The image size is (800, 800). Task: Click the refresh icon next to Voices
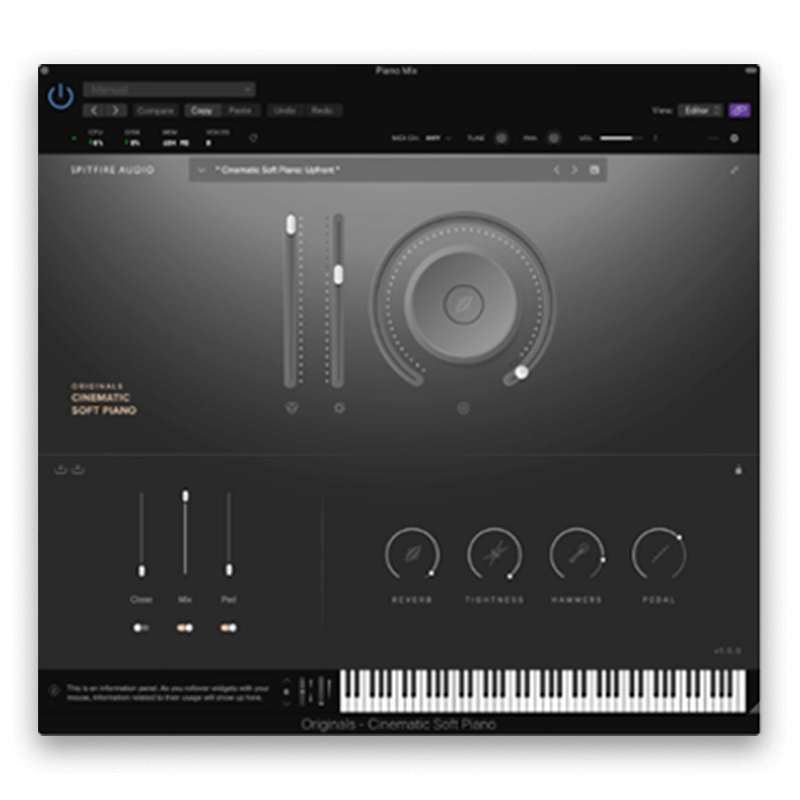click(254, 138)
